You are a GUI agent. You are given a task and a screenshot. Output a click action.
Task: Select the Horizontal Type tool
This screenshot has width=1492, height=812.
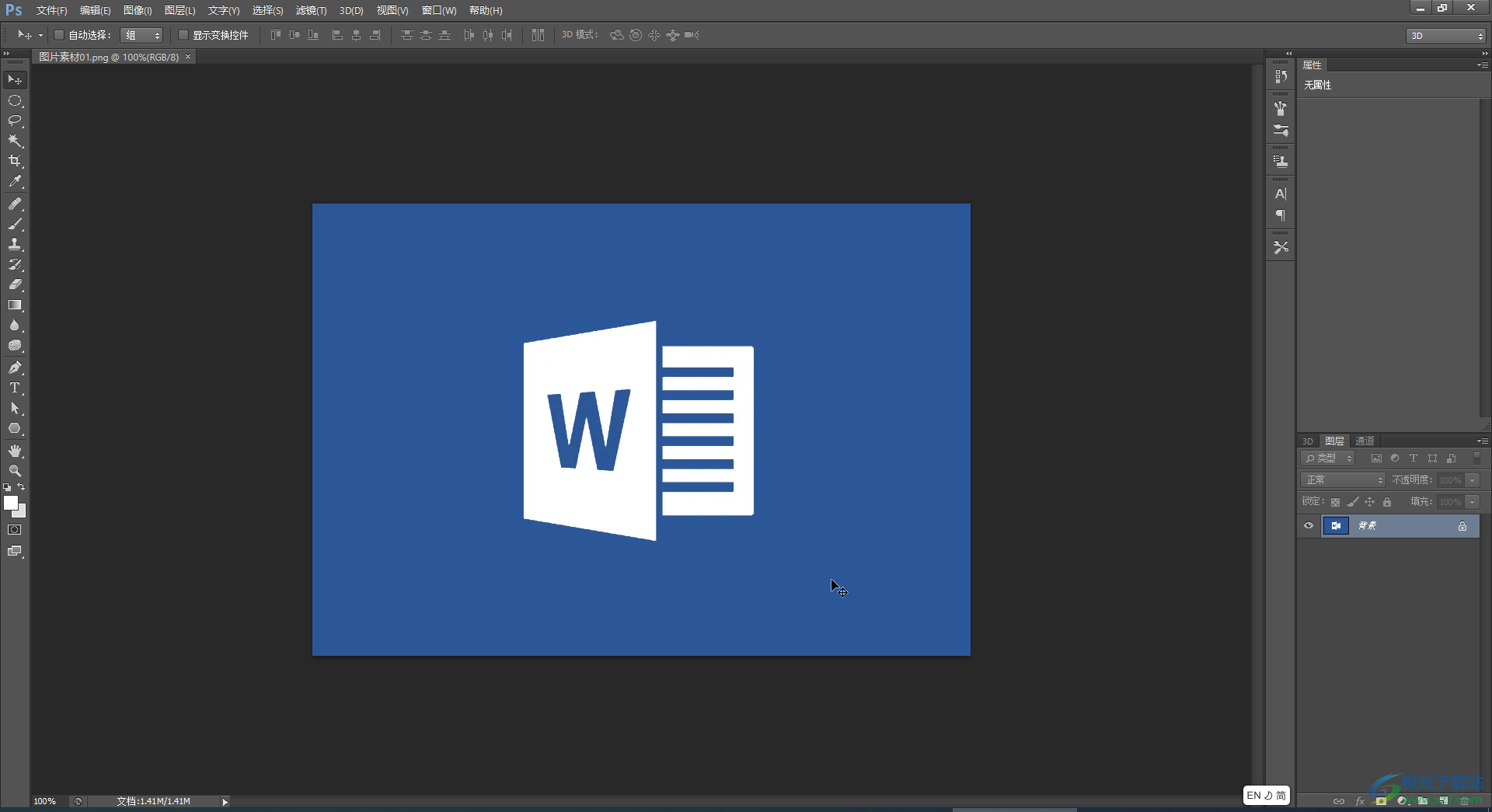15,388
